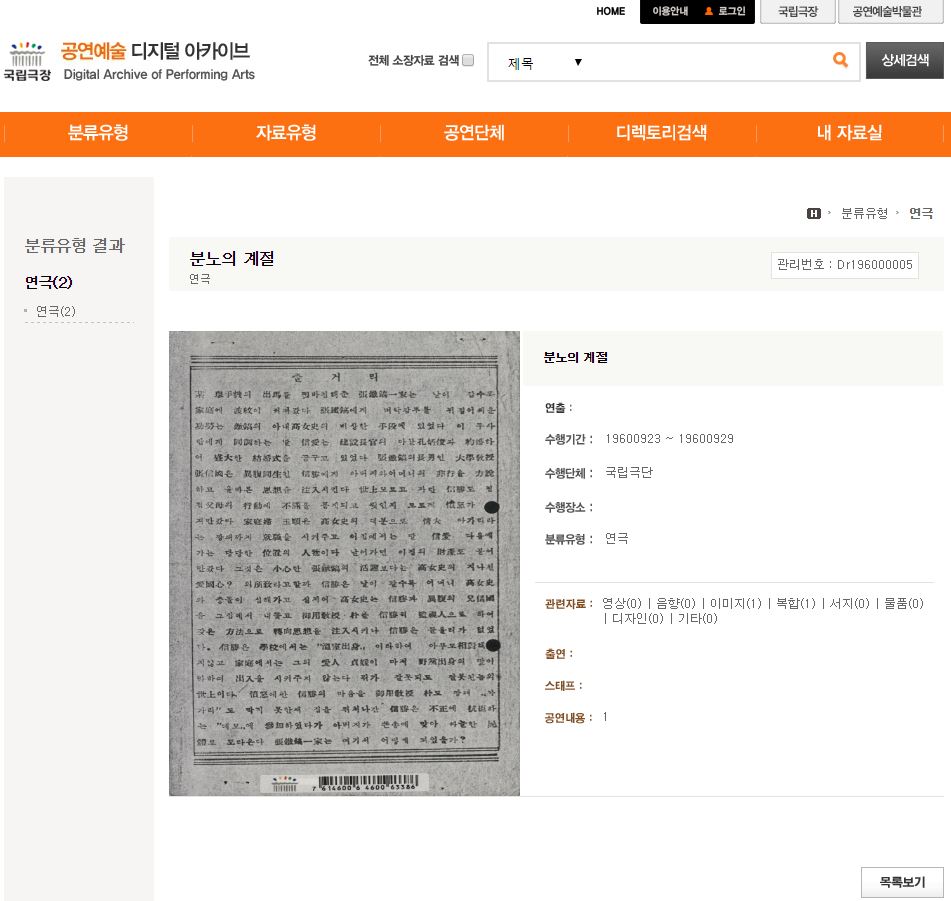Open the 제목 search field dropdown
The image size is (951, 901).
pos(545,63)
